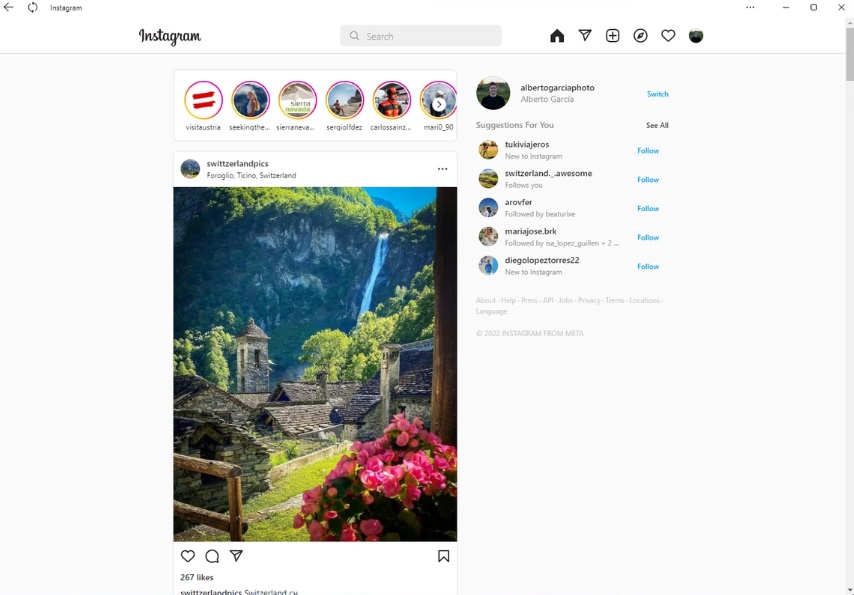Switch accounts using the Switch link
The width and height of the screenshot is (854, 595).
pyautogui.click(x=657, y=94)
